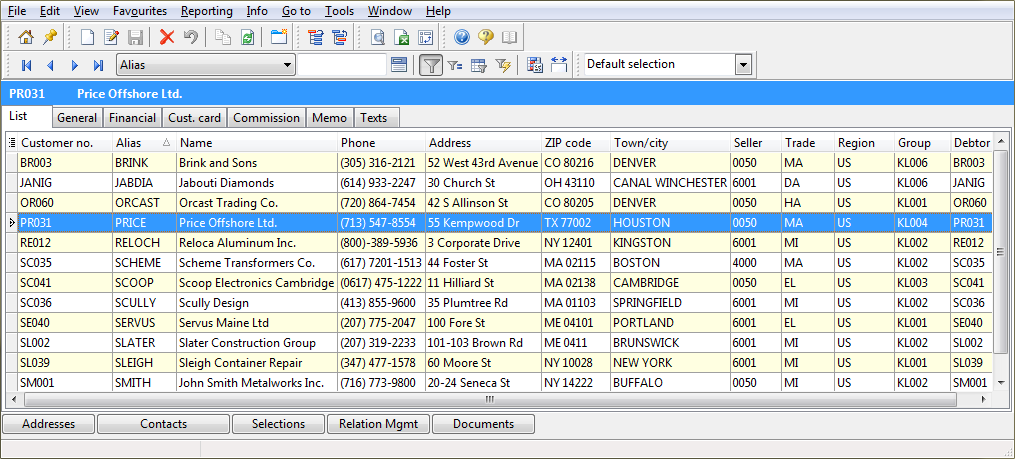Switch to the Commission tab

coord(266,118)
